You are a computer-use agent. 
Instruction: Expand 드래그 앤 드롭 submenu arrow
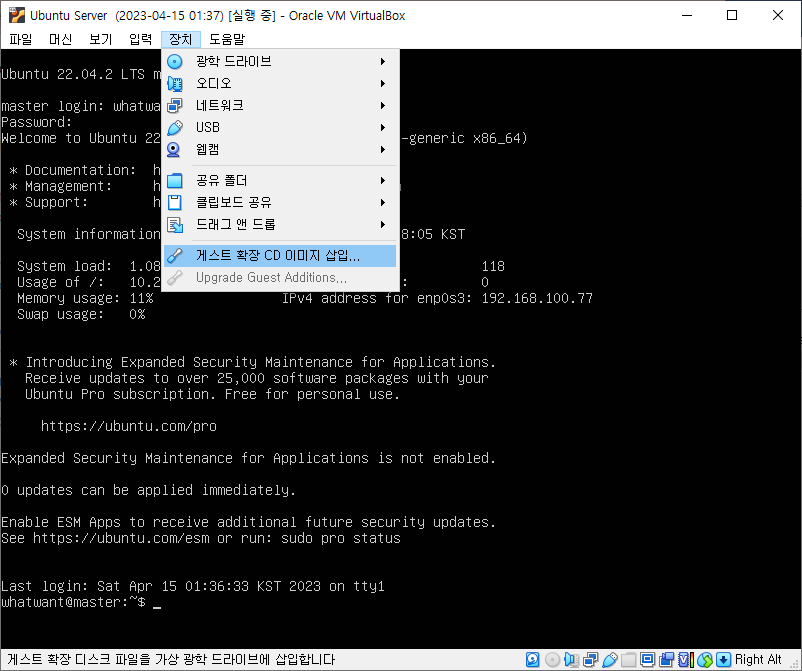383,225
